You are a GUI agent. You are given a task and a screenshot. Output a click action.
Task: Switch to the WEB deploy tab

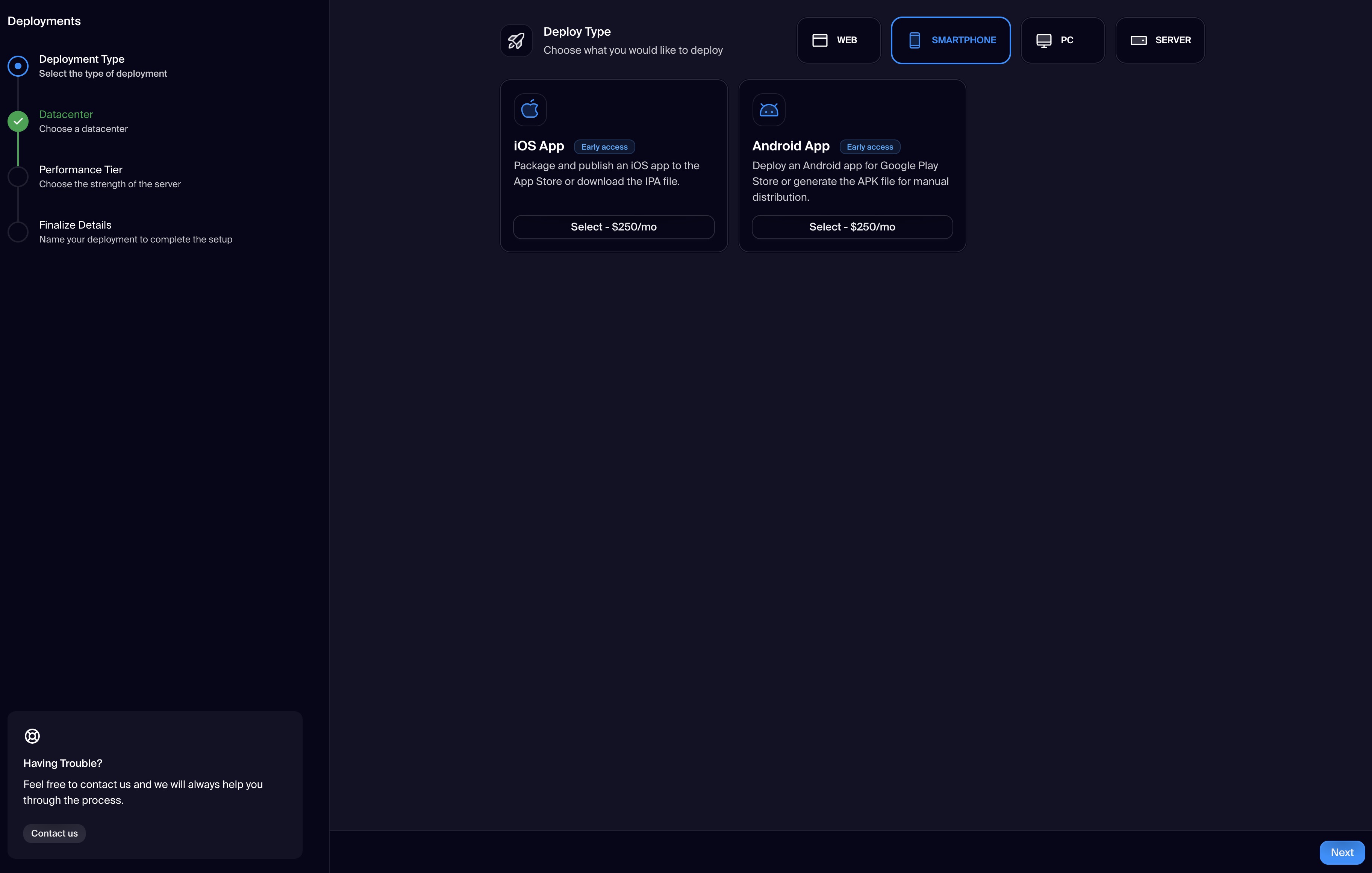(x=838, y=41)
